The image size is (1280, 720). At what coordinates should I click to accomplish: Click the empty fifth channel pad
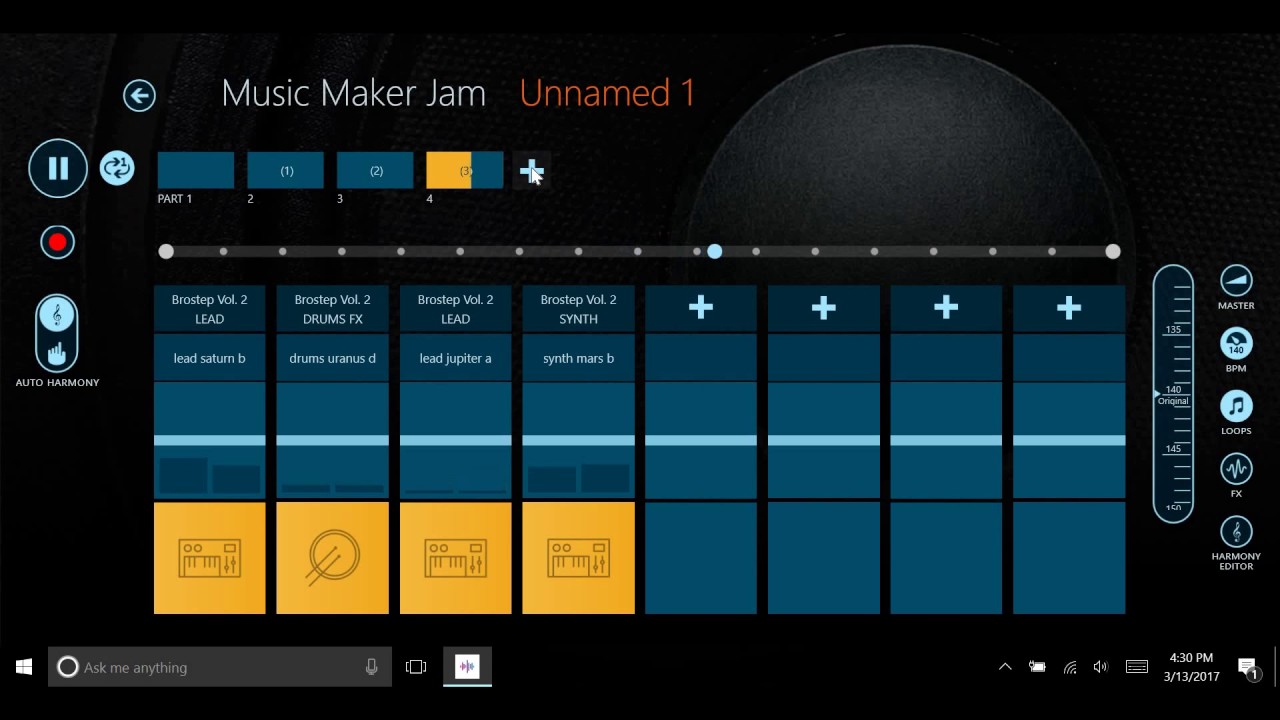(701, 558)
